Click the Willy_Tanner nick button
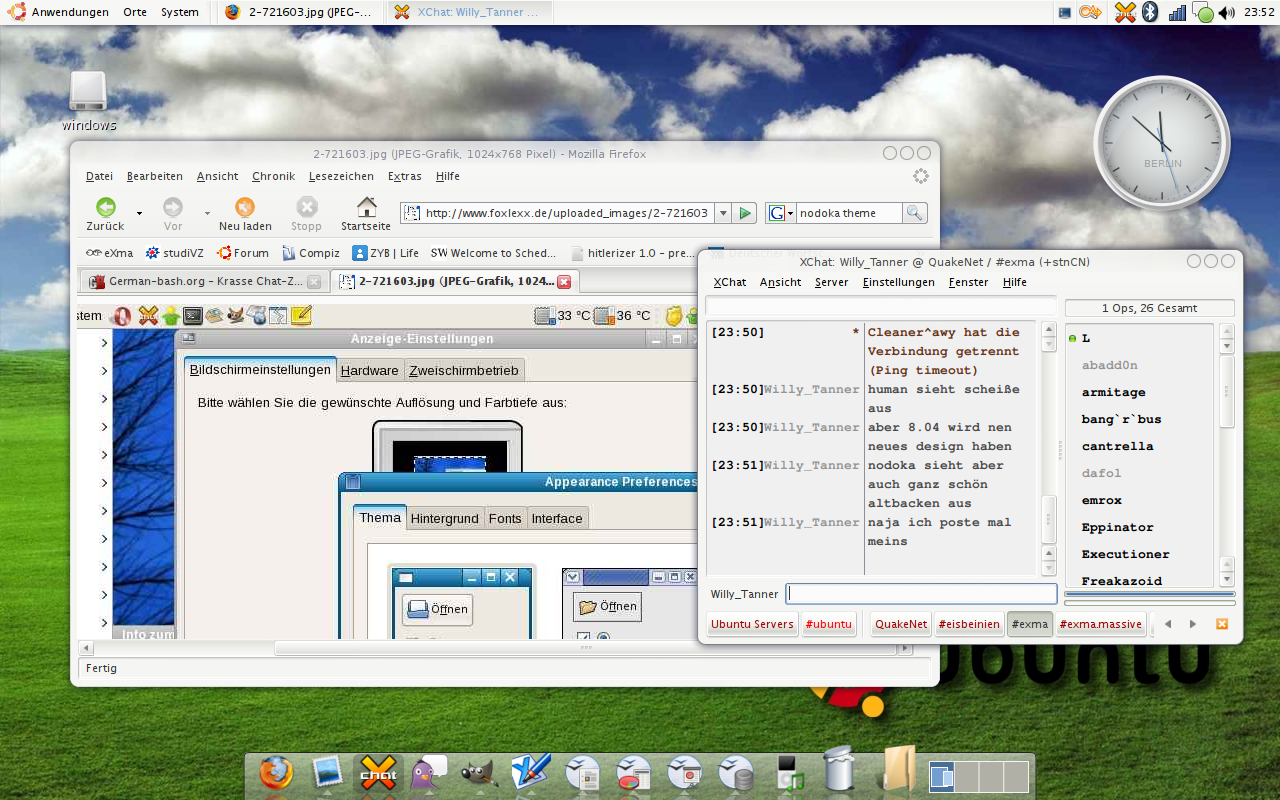The width and height of the screenshot is (1280, 800). (744, 594)
